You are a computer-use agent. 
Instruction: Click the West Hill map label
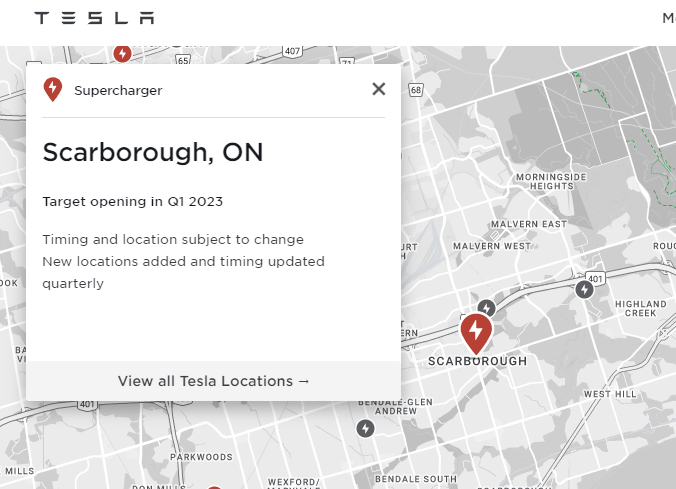point(609,394)
